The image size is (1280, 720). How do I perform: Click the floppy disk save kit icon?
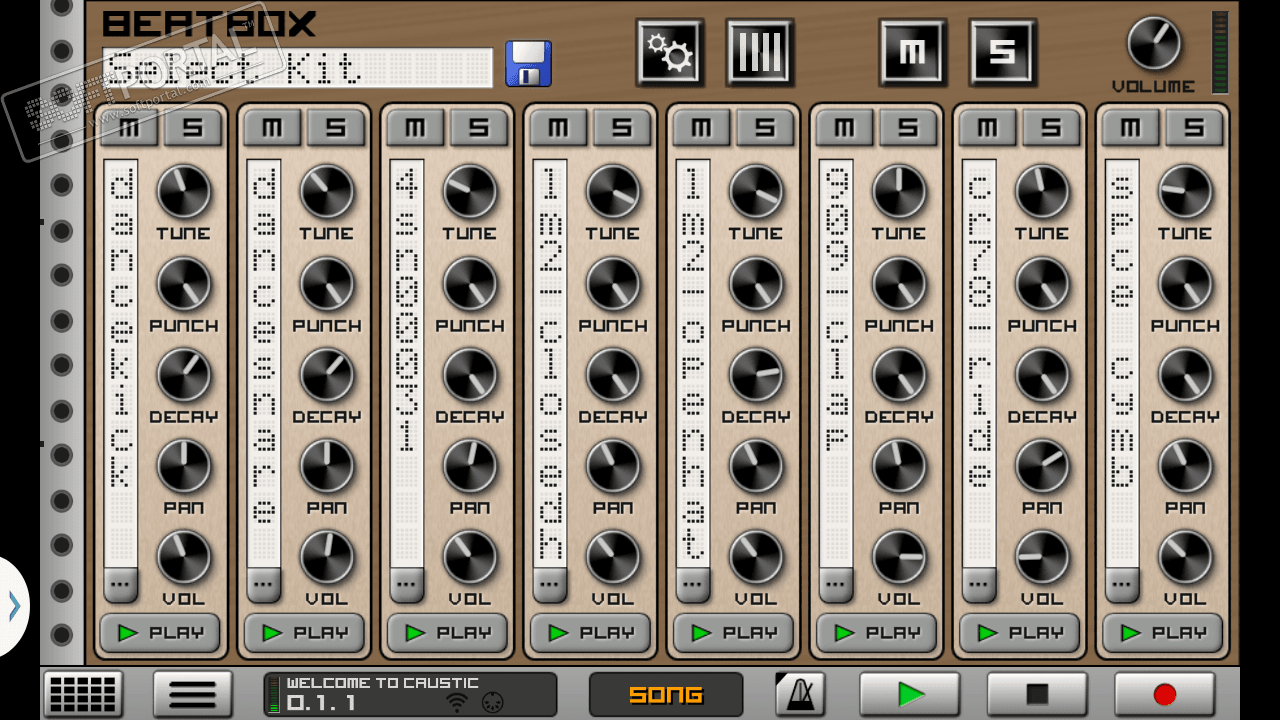528,64
